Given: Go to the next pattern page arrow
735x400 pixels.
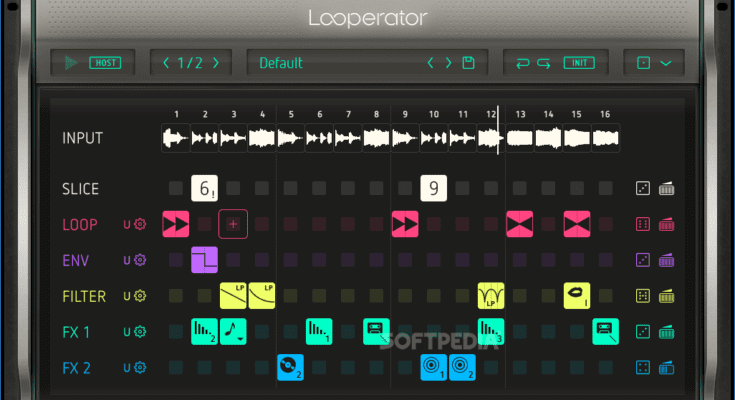Looking at the screenshot, I should 215,63.
